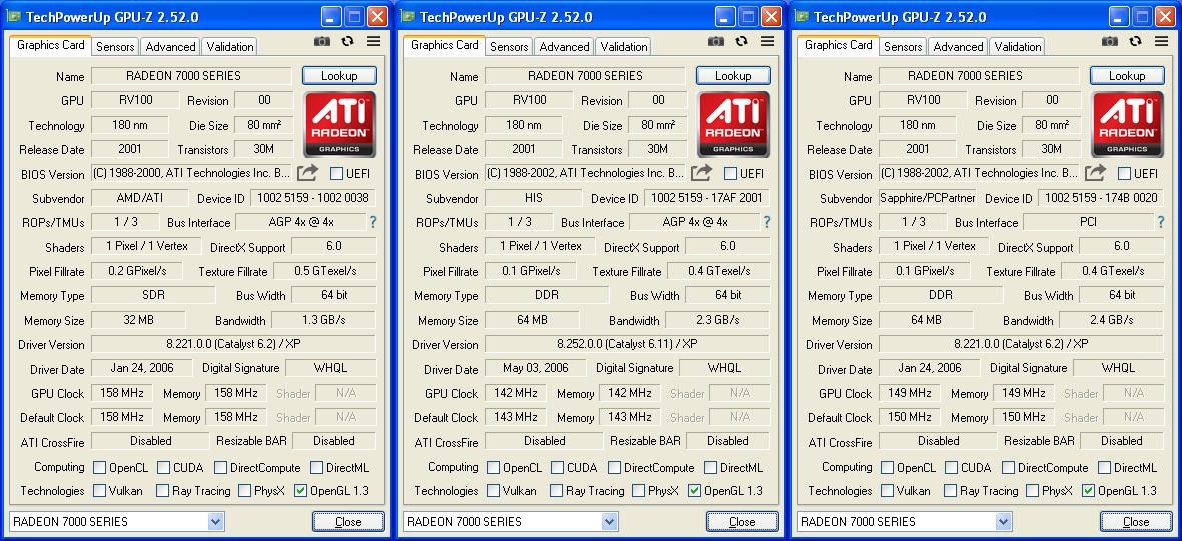Open the hamburger menu in the AMD/ATI subvendor window
The width and height of the screenshot is (1182, 541).
(374, 41)
